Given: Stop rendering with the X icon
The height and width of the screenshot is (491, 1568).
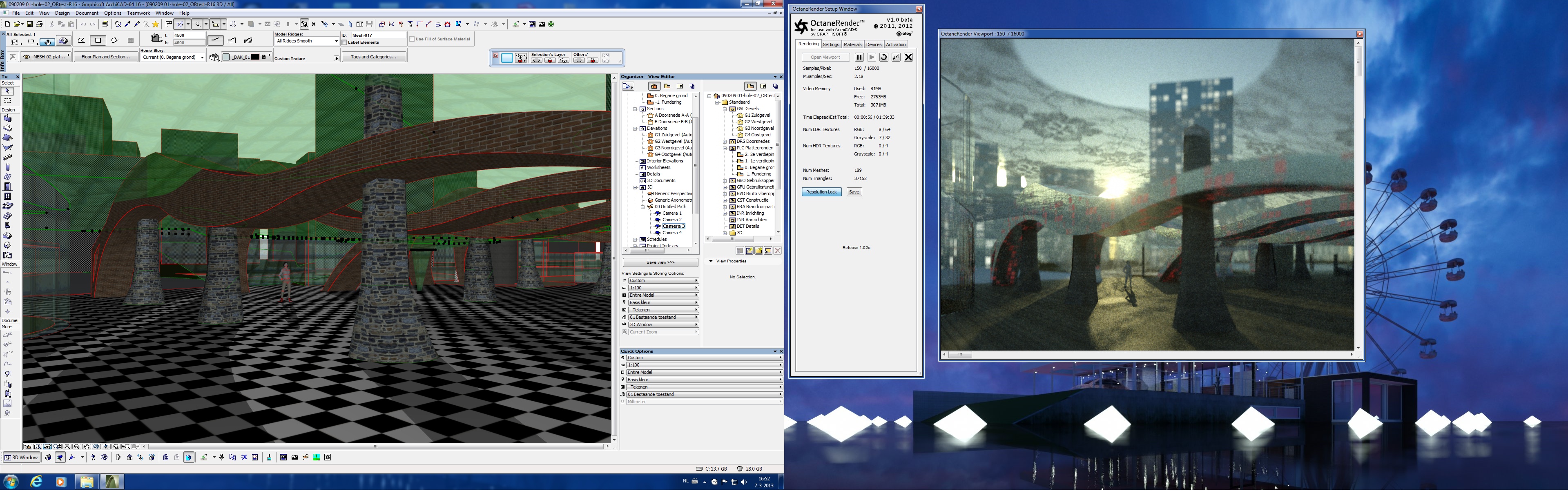Looking at the screenshot, I should tap(908, 57).
